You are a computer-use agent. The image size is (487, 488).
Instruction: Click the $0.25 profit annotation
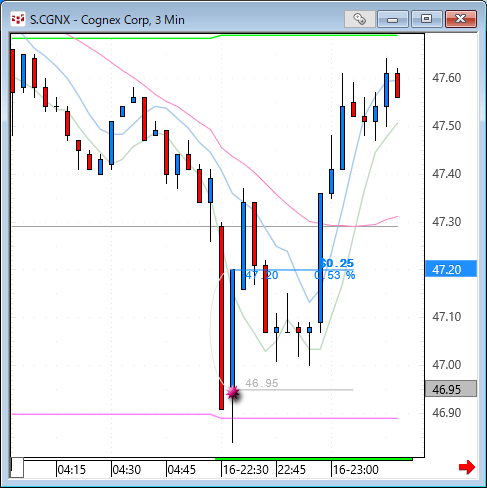[x=337, y=263]
